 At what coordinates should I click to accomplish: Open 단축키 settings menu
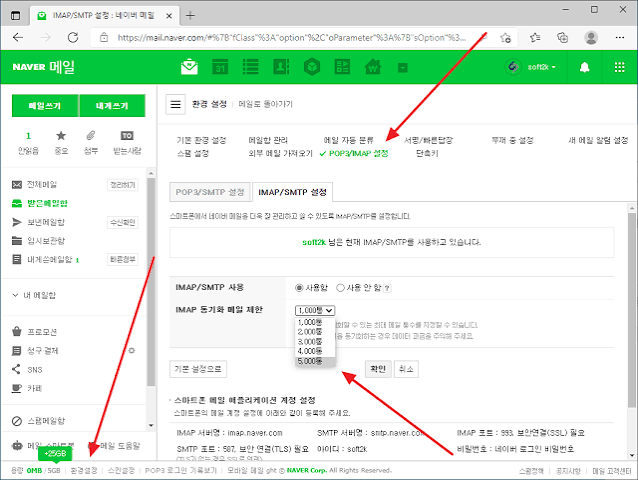[427, 153]
